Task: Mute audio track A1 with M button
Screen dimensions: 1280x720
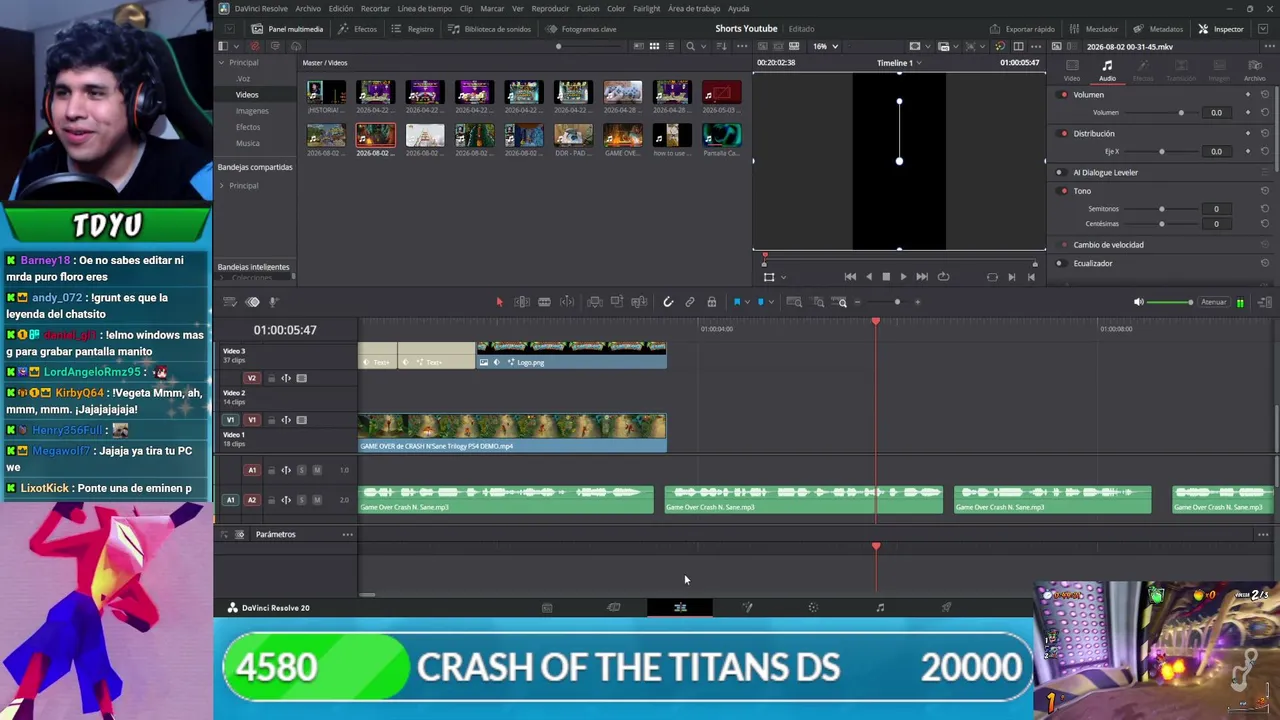Action: pyautogui.click(x=317, y=470)
